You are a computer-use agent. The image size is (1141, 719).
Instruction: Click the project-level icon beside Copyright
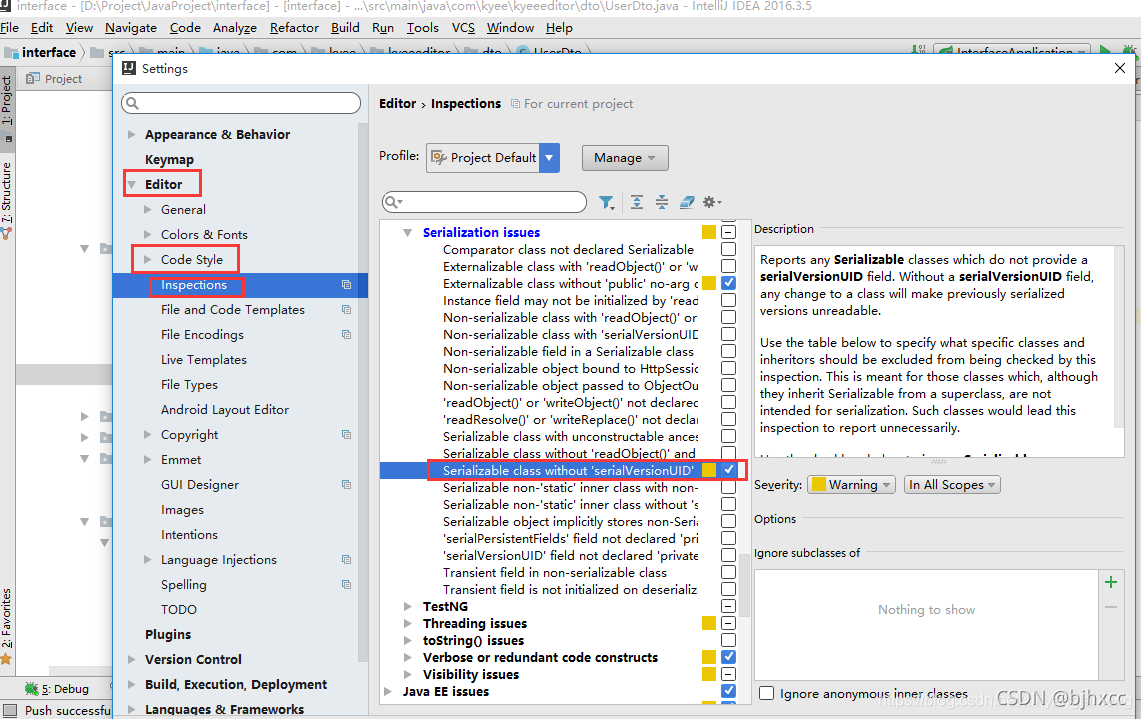346,434
